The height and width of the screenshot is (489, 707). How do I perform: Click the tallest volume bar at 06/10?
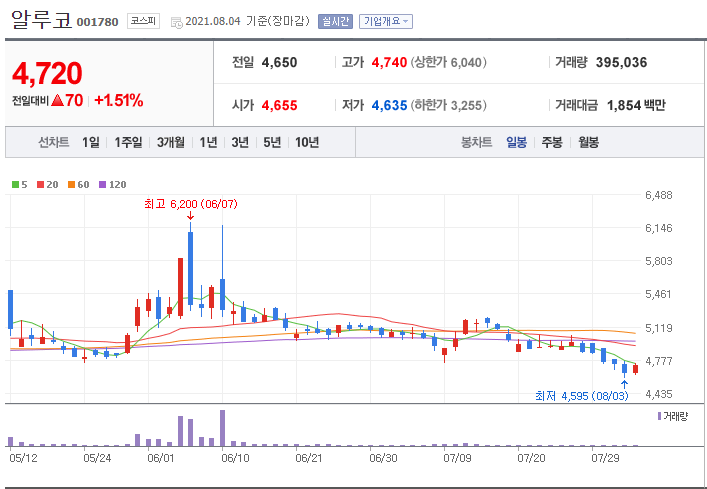223,428
